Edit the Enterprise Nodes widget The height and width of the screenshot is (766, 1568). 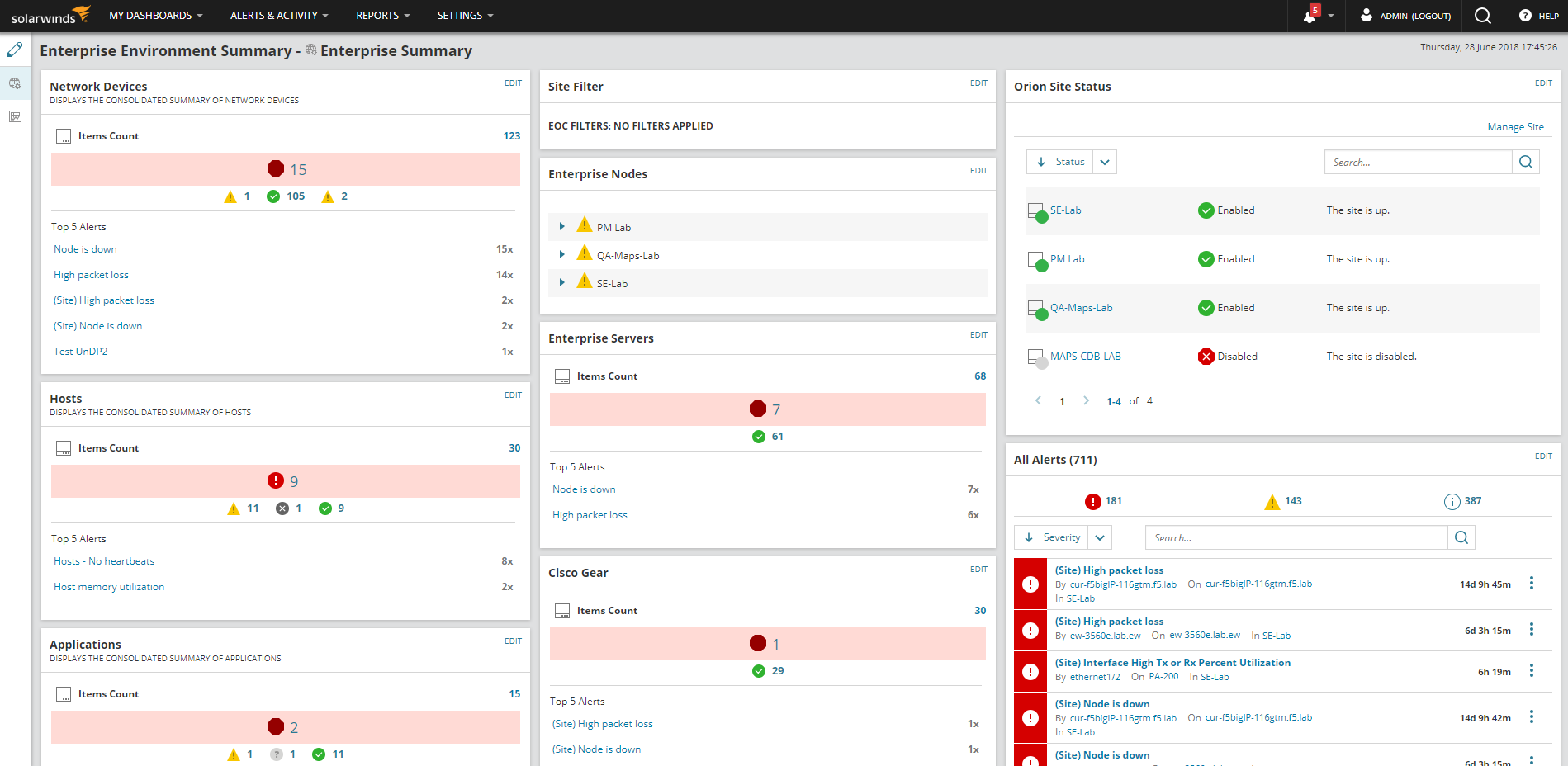point(979,171)
